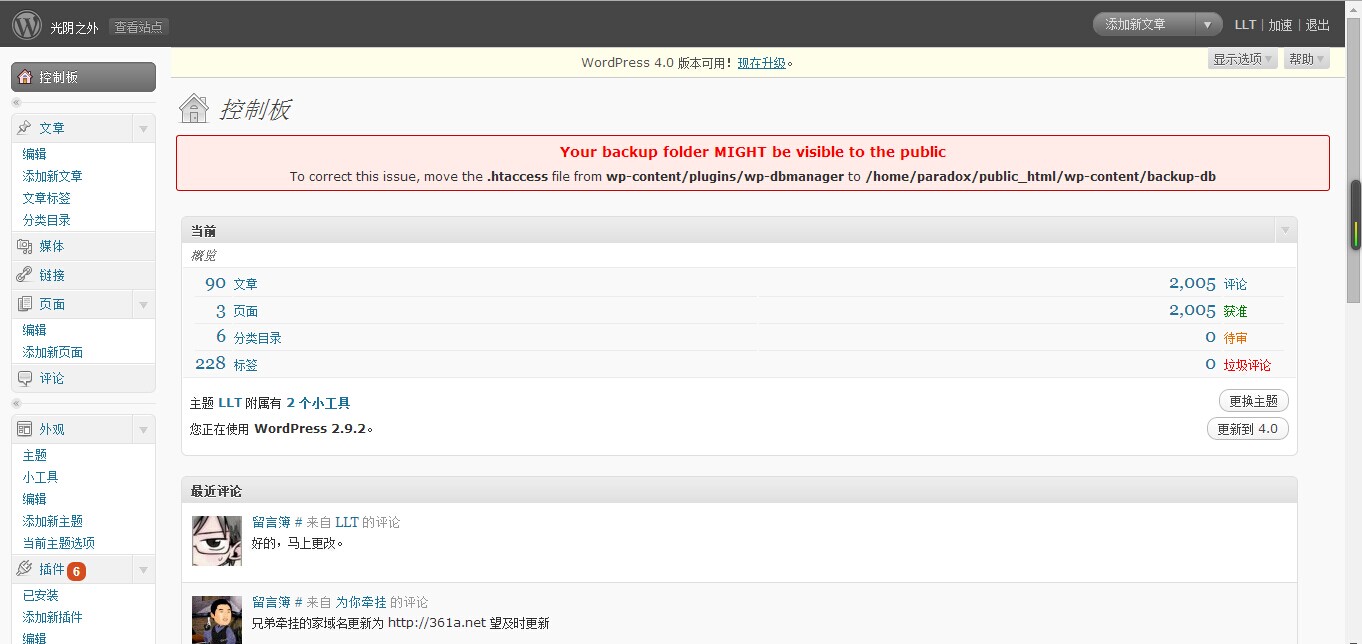Click the WordPress logo icon
Image resolution: width=1362 pixels, height=644 pixels.
click(26, 24)
